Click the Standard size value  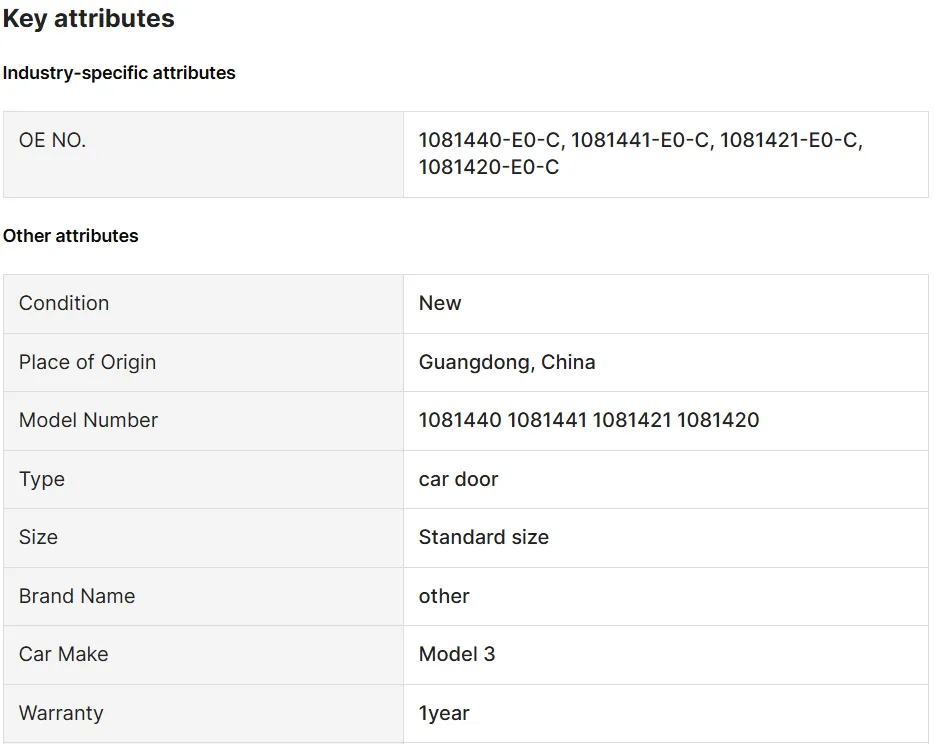(484, 537)
